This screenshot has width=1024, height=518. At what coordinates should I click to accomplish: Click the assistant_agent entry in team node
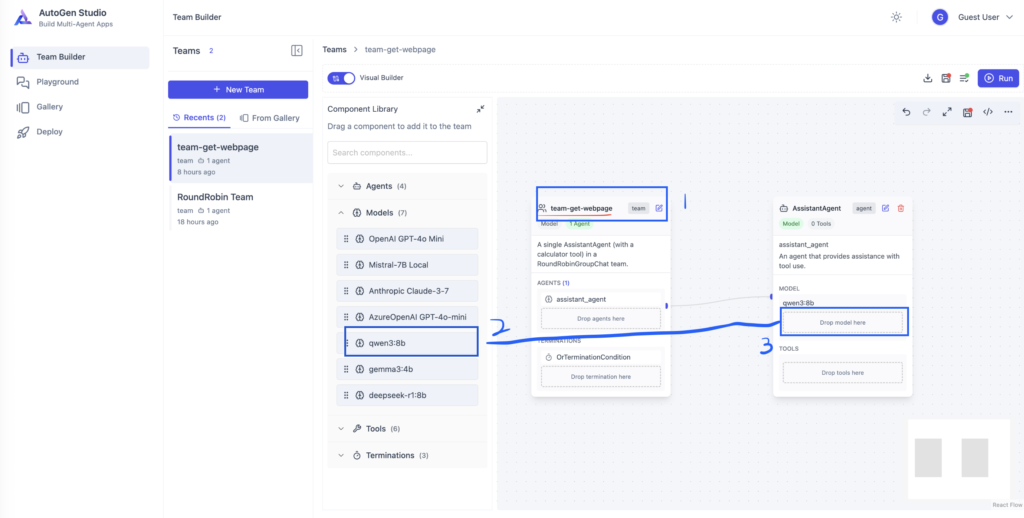(601, 299)
